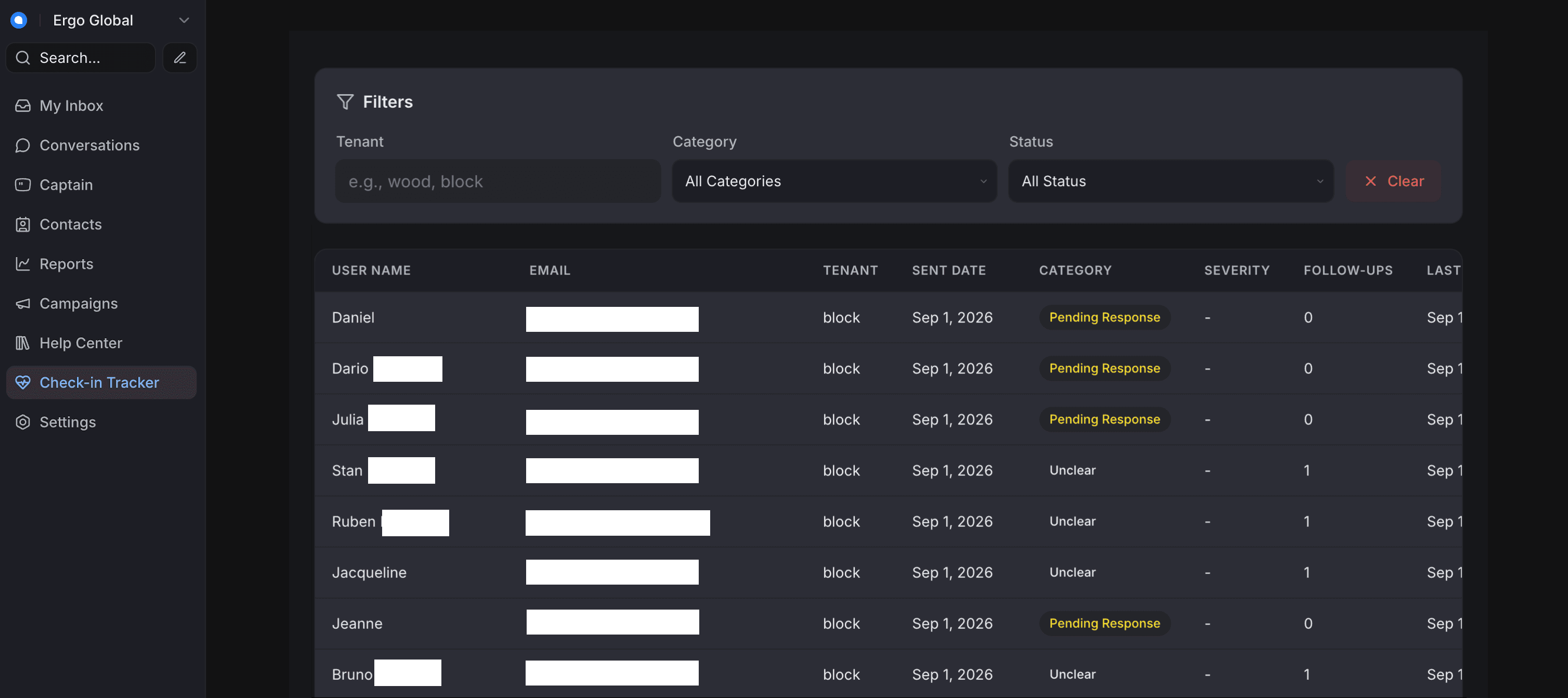The image size is (1568, 698).
Task: Click the search magnifier icon
Action: (x=22, y=58)
